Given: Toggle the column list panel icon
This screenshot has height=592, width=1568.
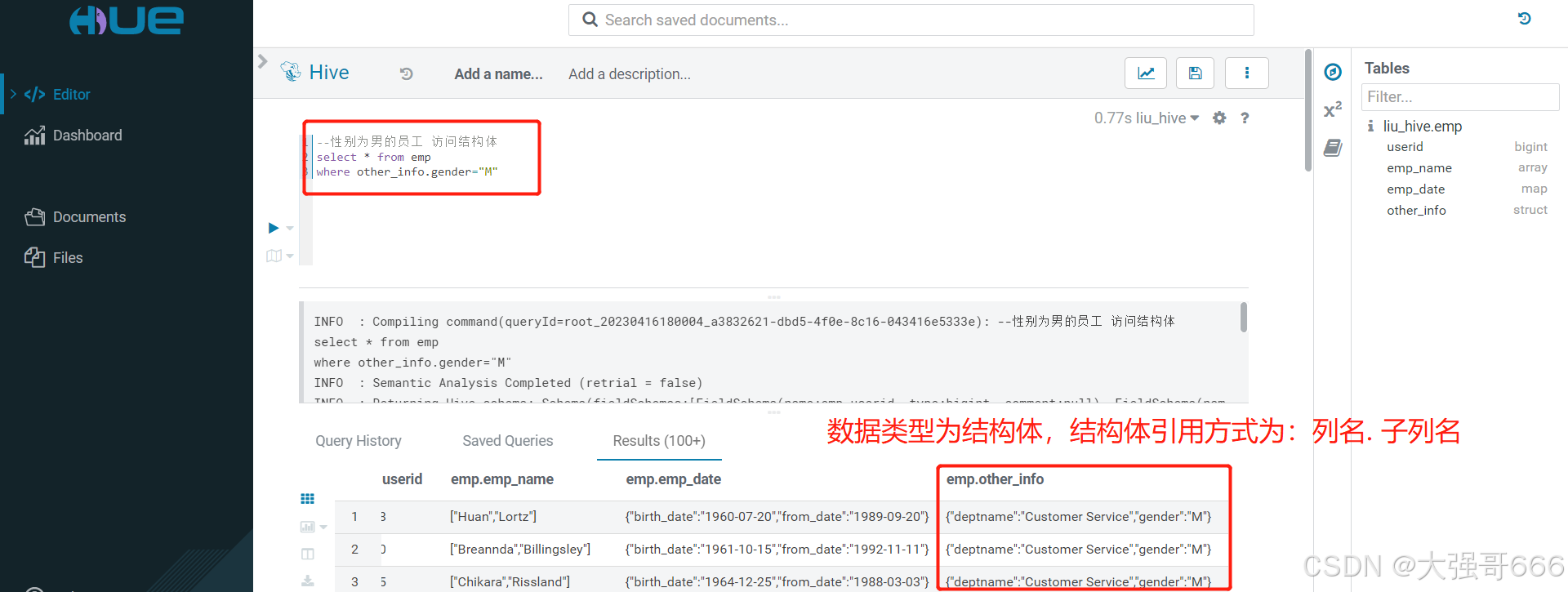Looking at the screenshot, I should pyautogui.click(x=307, y=554).
